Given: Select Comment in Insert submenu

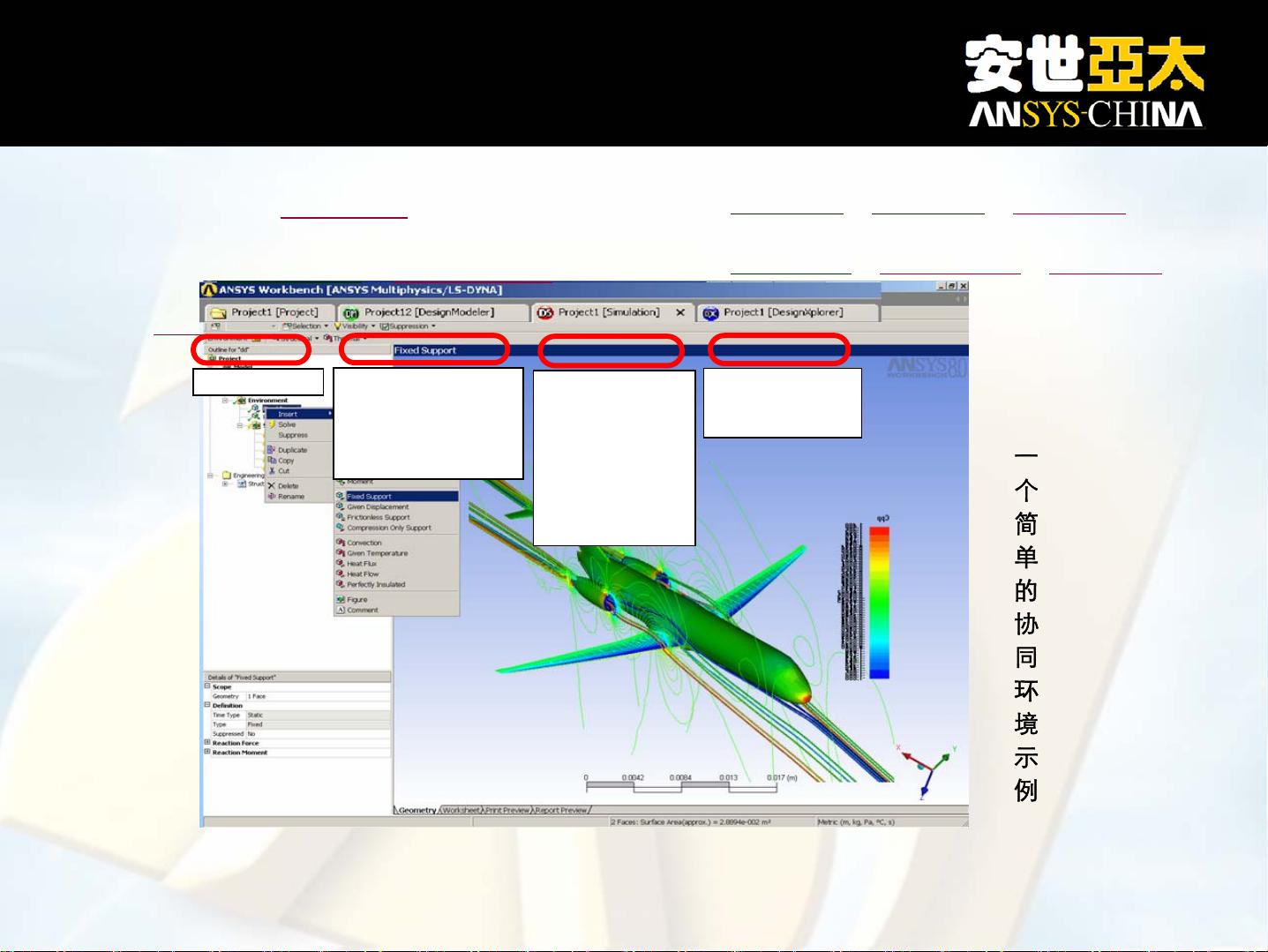Looking at the screenshot, I should [396, 610].
